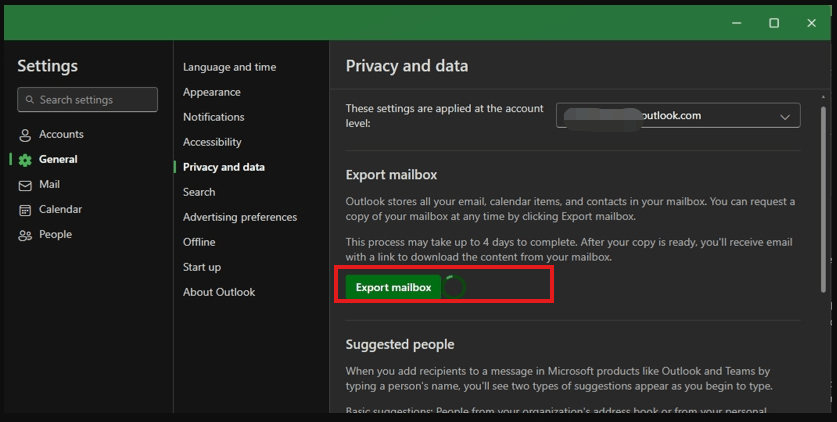This screenshot has width=837, height=422.
Task: Click the dropdown chevron next to outlook.com
Action: pyautogui.click(x=785, y=117)
